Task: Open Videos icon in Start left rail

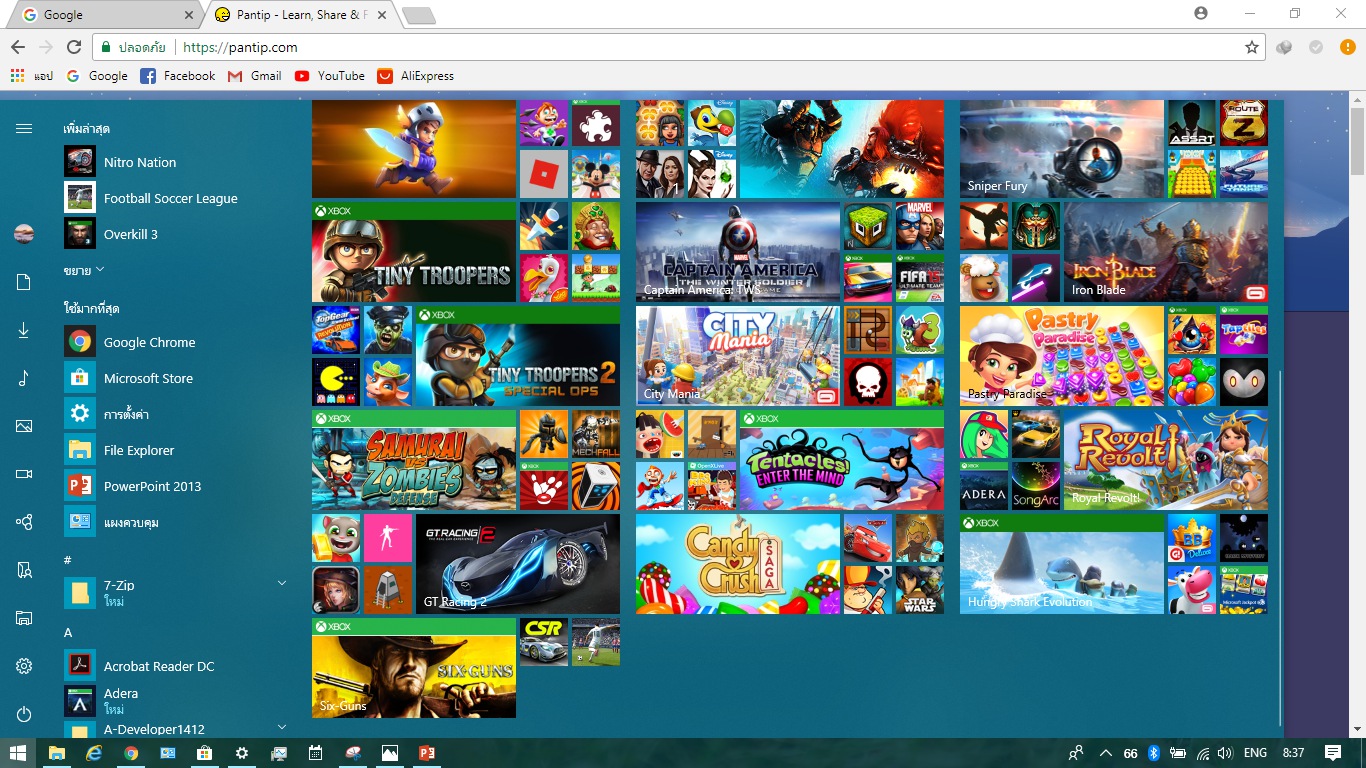Action: [24, 474]
